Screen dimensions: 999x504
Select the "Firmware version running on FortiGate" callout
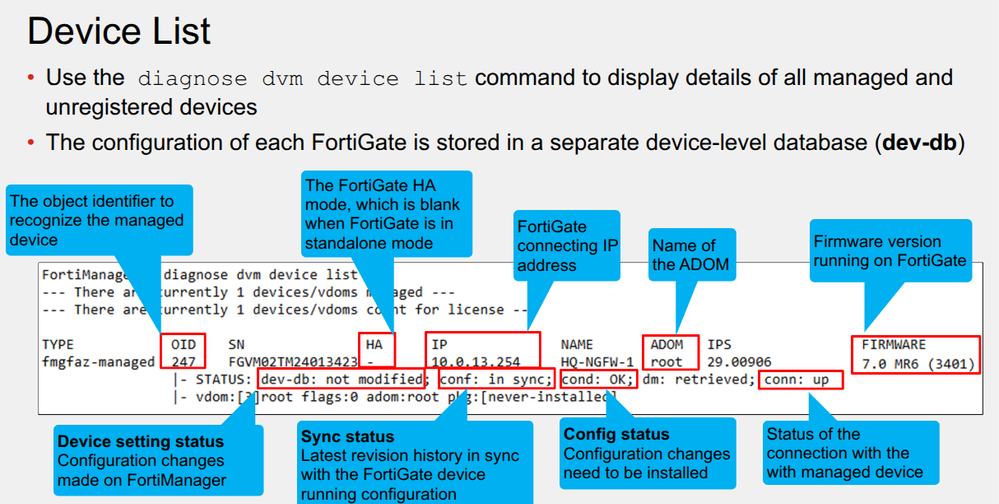[890, 250]
